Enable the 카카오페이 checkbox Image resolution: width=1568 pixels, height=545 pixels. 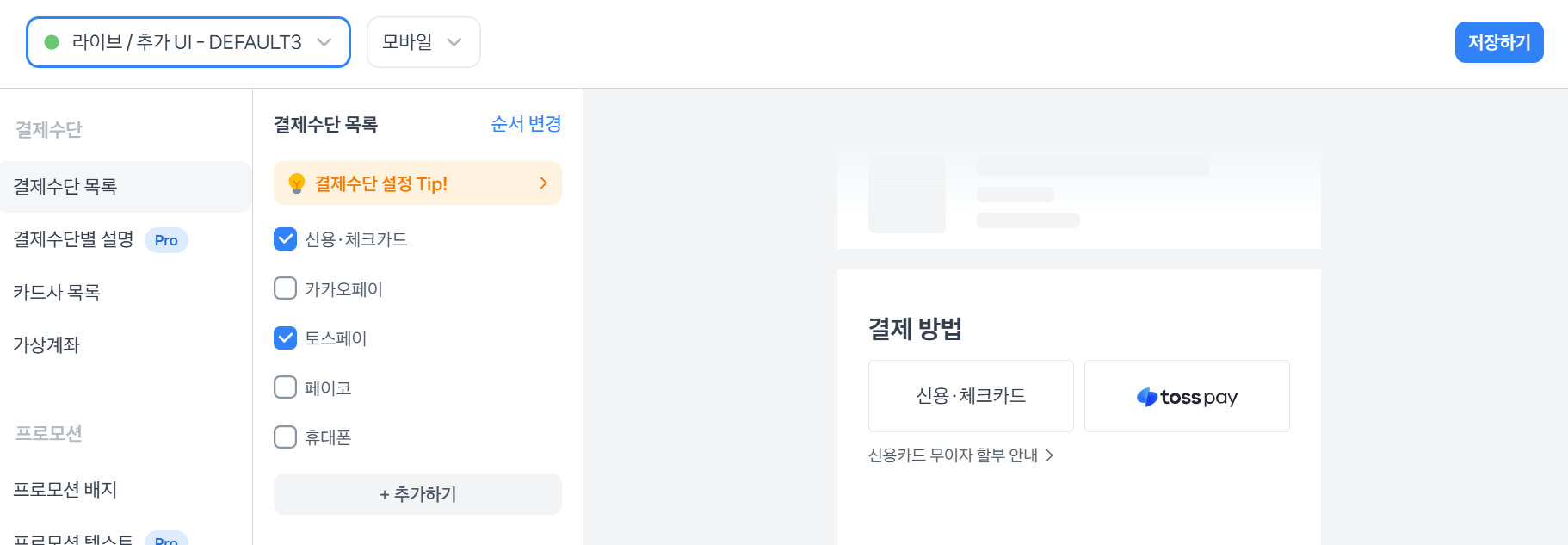coord(285,288)
